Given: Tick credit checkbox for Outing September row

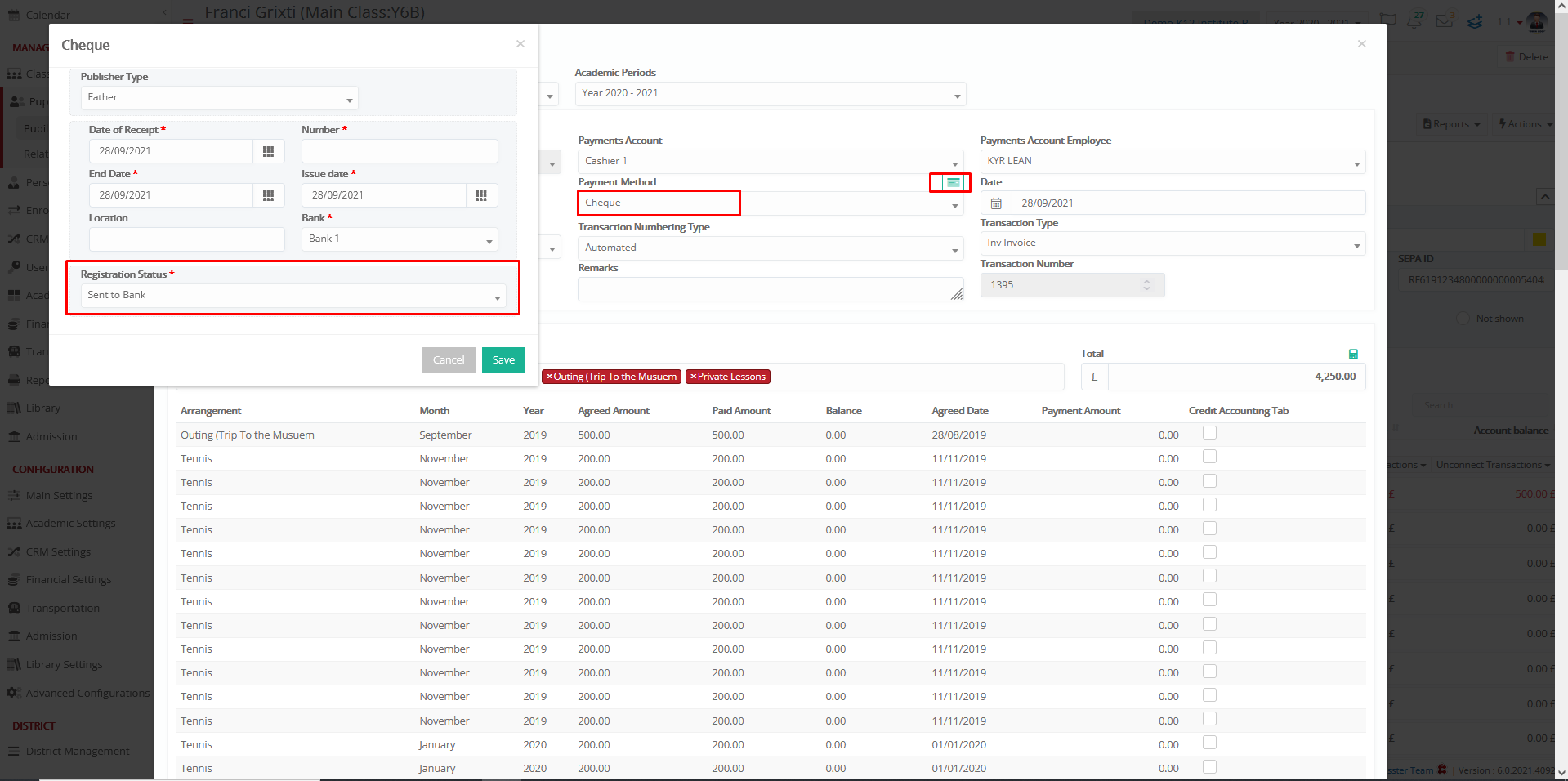Looking at the screenshot, I should tap(1210, 433).
